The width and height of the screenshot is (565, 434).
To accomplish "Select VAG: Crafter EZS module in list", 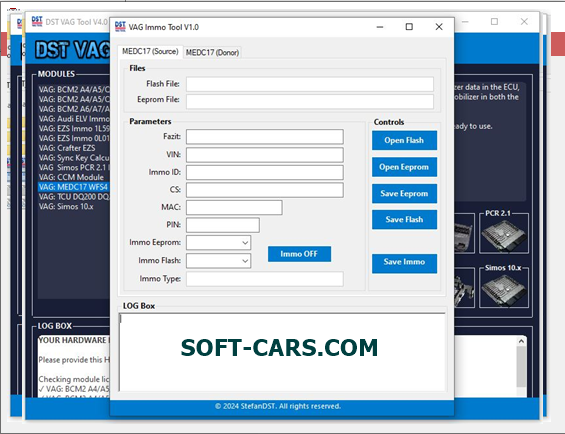I will point(67,148).
